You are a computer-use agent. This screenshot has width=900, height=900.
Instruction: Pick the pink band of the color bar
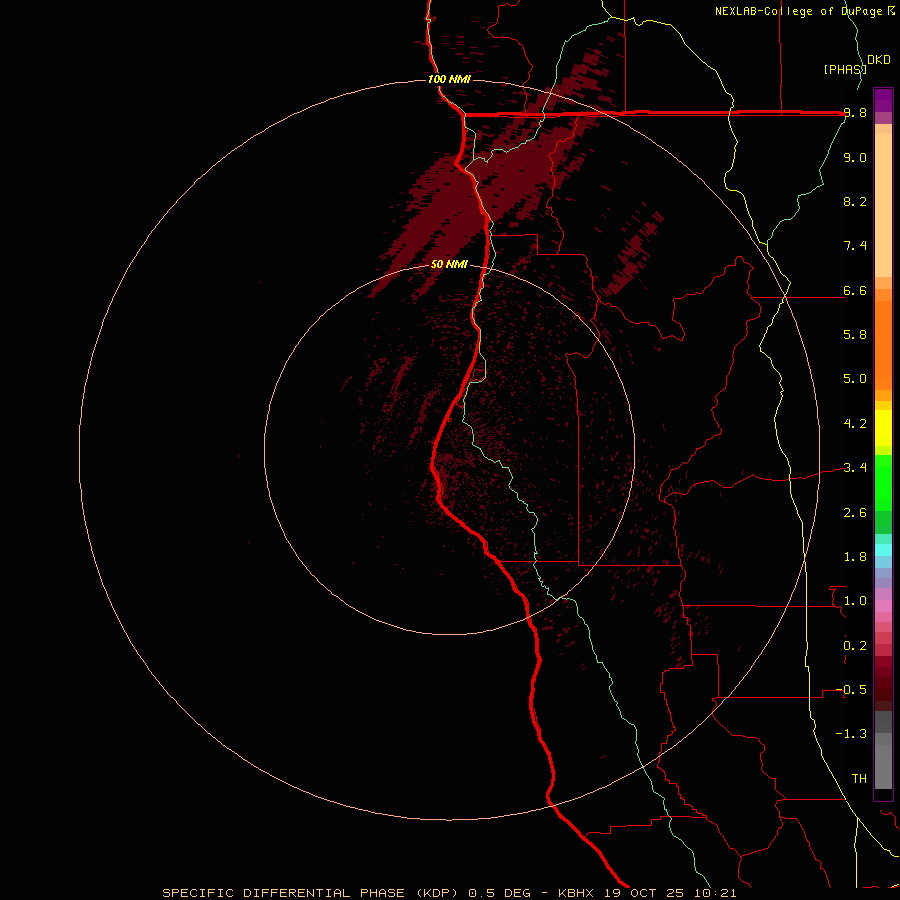883,606
